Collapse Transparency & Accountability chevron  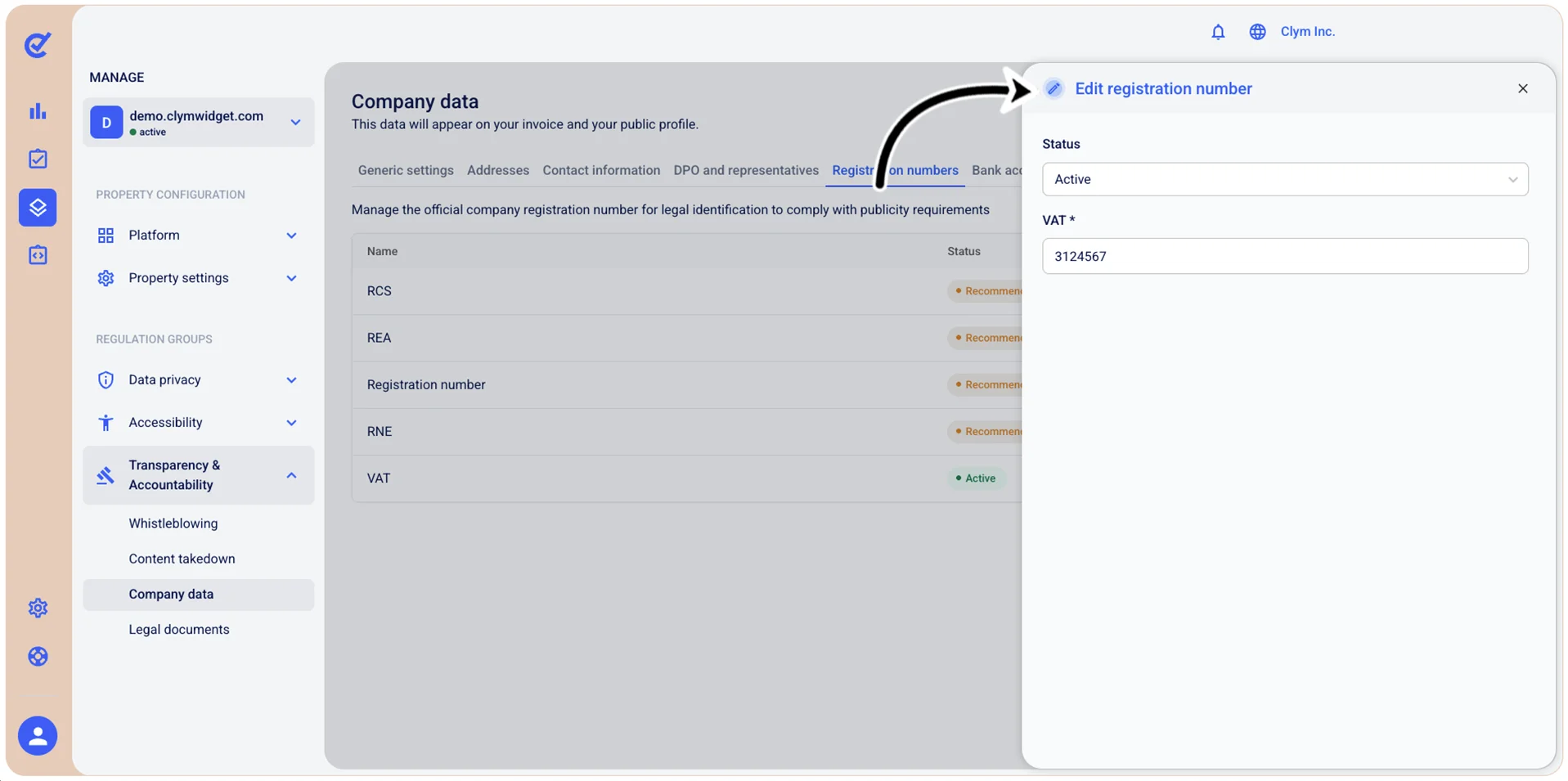pos(291,475)
